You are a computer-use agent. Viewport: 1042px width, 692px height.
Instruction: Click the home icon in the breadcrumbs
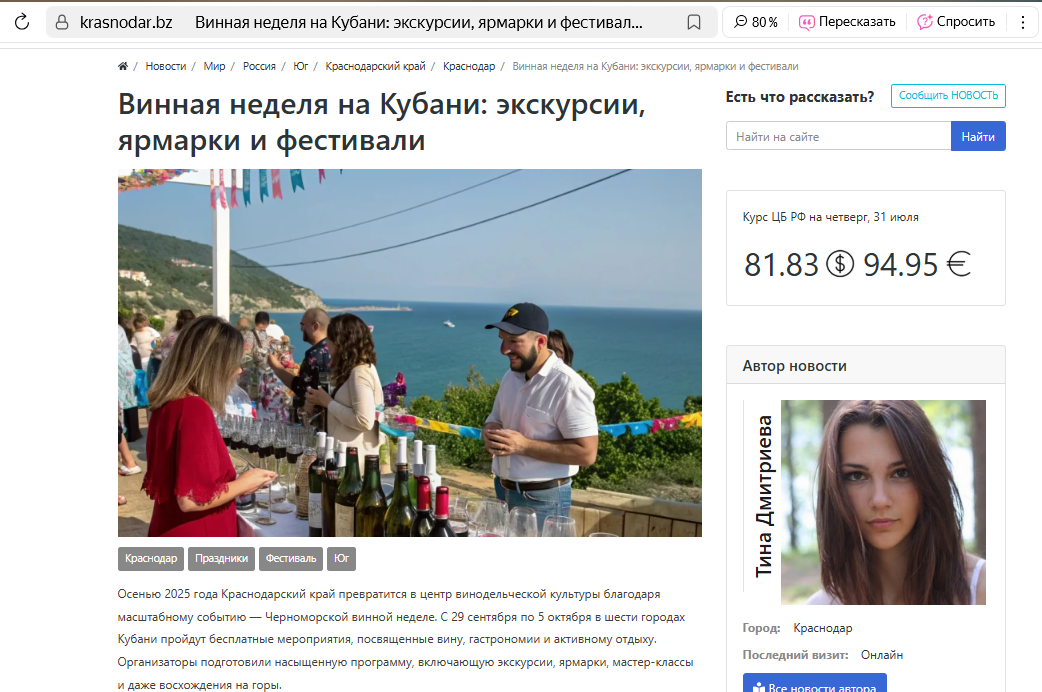(121, 65)
